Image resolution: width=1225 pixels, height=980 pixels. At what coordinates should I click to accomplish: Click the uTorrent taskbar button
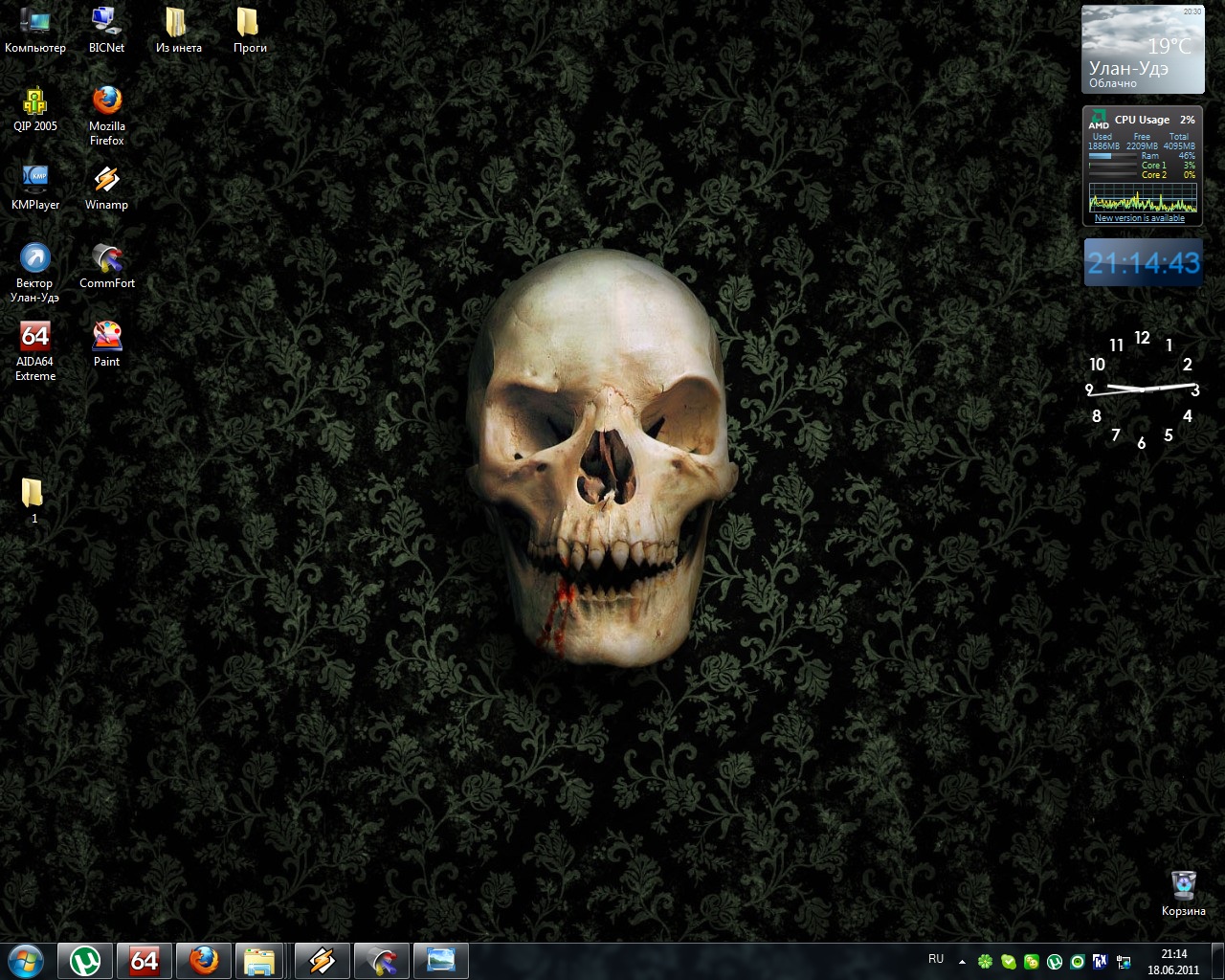(x=86, y=960)
